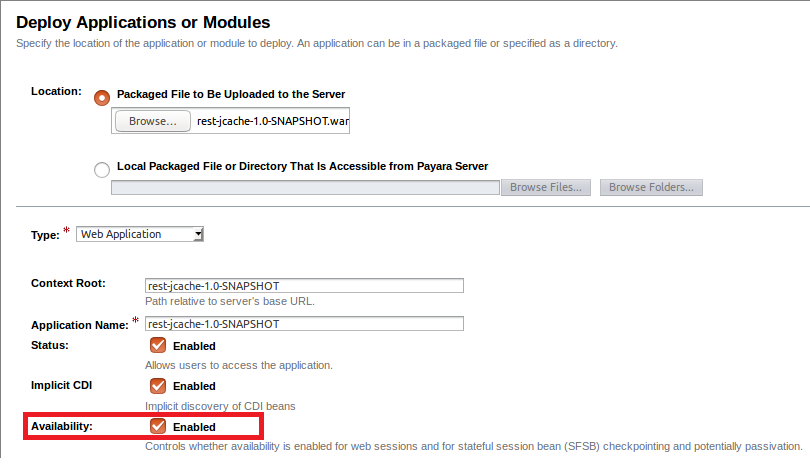Click the Local Packaged File or Directory label
Image resolution: width=810 pixels, height=471 pixels.
(302, 166)
